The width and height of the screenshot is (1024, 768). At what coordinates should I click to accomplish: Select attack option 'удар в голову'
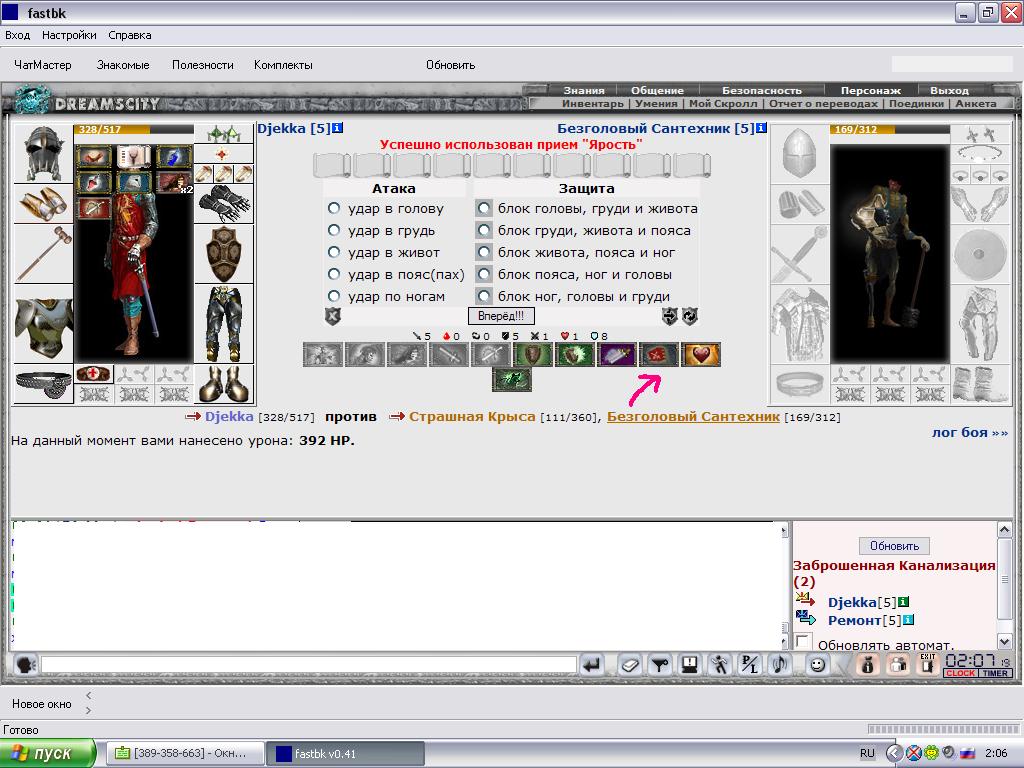pyautogui.click(x=334, y=208)
